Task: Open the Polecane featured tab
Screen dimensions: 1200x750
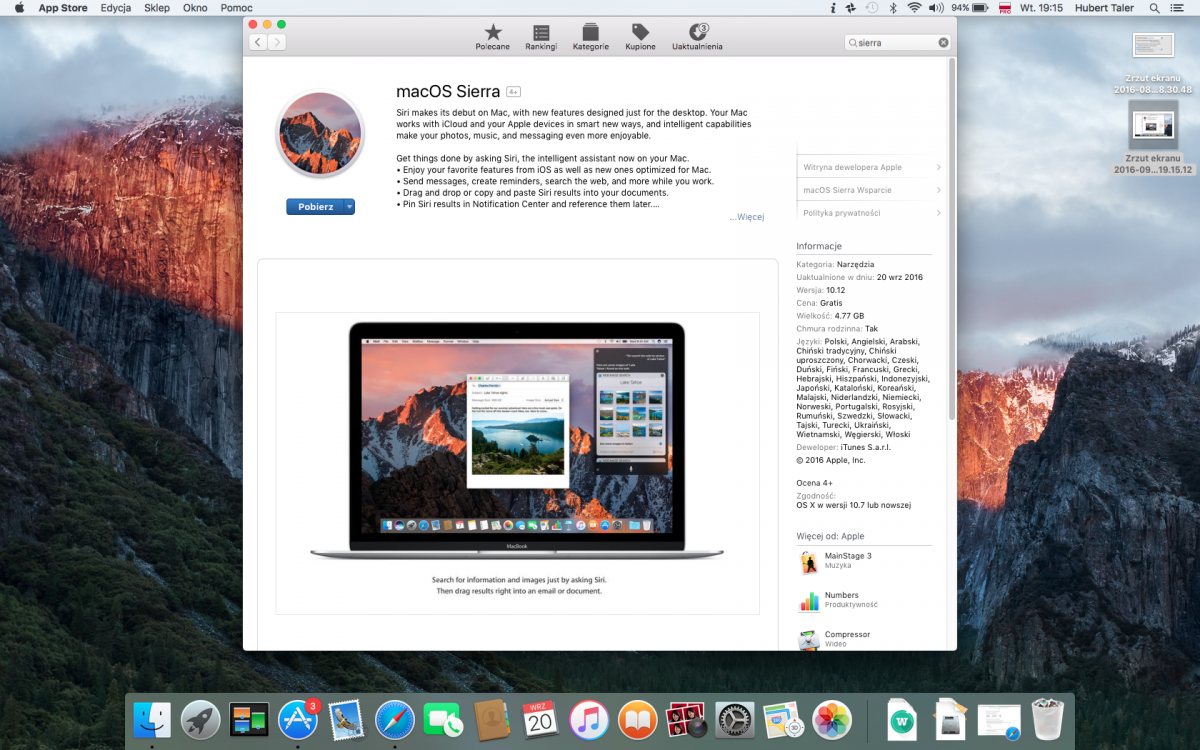Action: coord(492,38)
